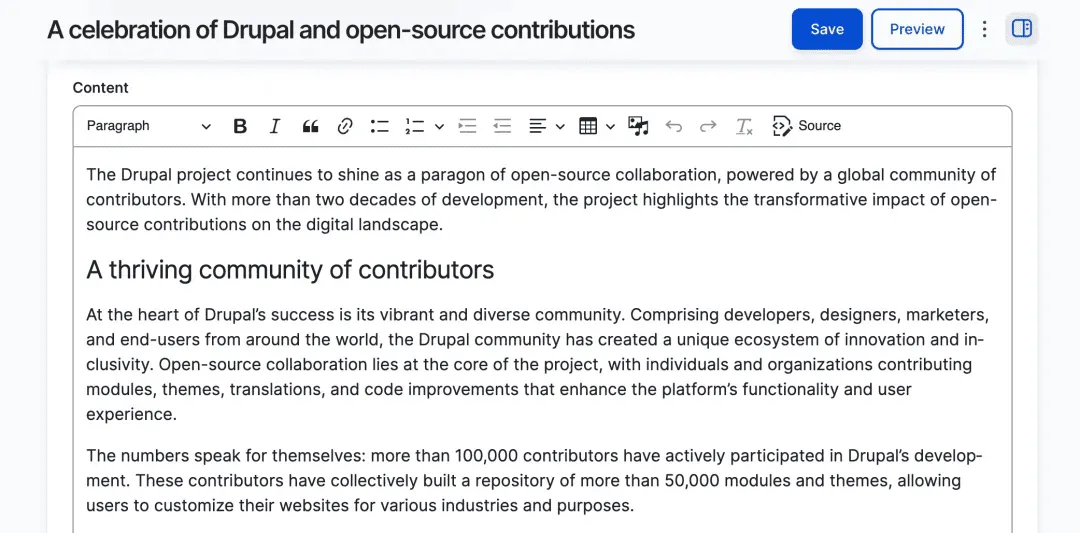Insert a block quote
Image resolution: width=1080 pixels, height=533 pixels.
310,126
